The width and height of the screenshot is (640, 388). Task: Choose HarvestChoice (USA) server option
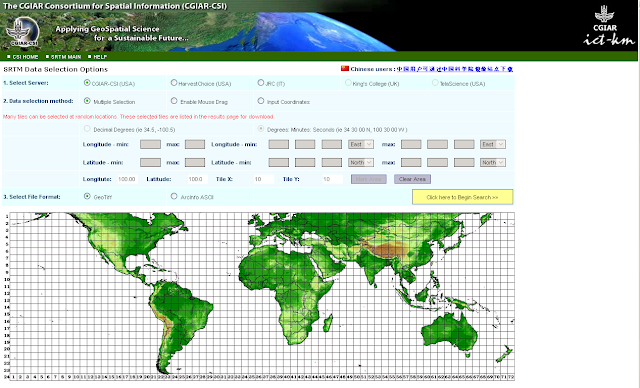click(174, 83)
